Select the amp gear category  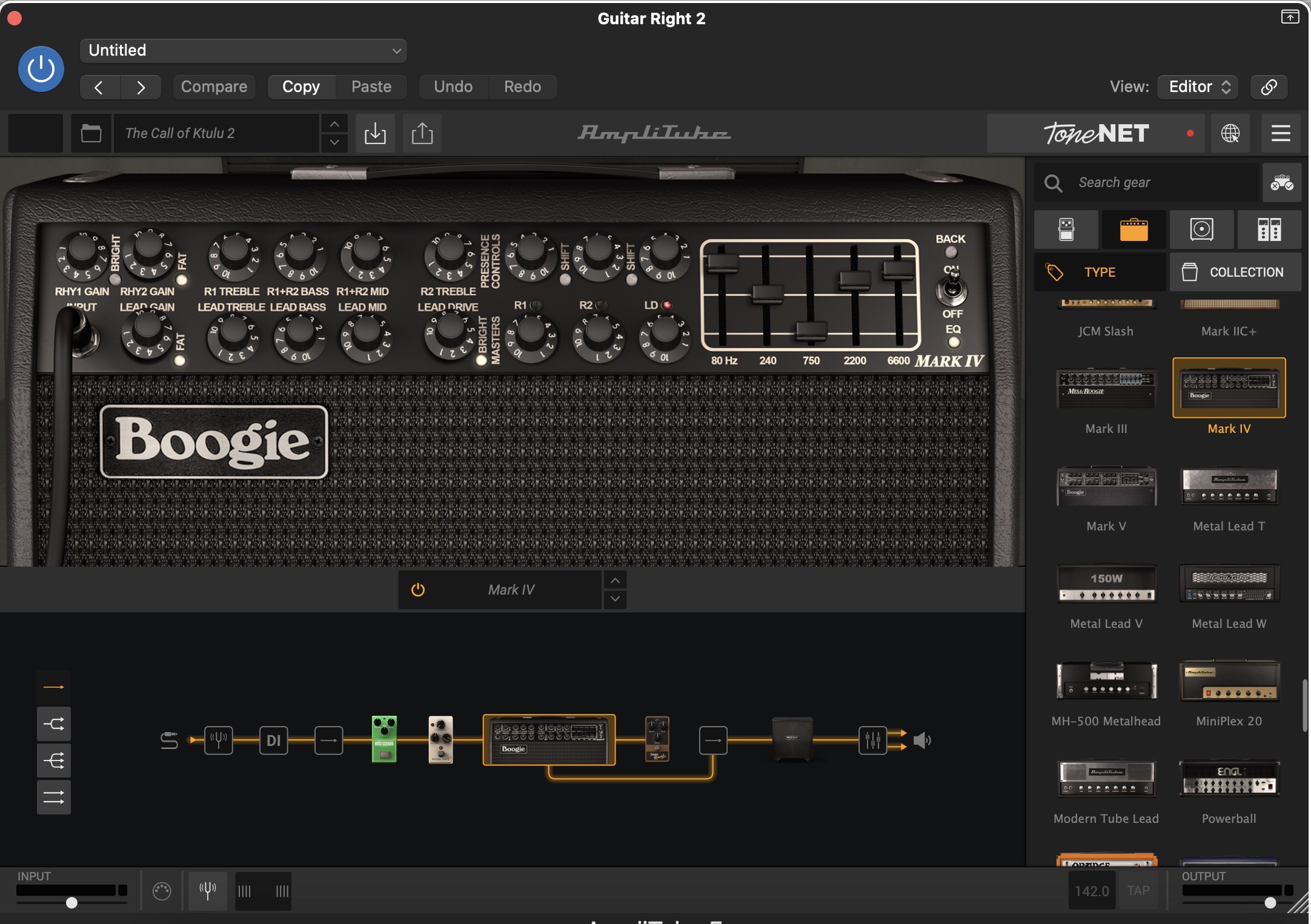pyautogui.click(x=1133, y=229)
